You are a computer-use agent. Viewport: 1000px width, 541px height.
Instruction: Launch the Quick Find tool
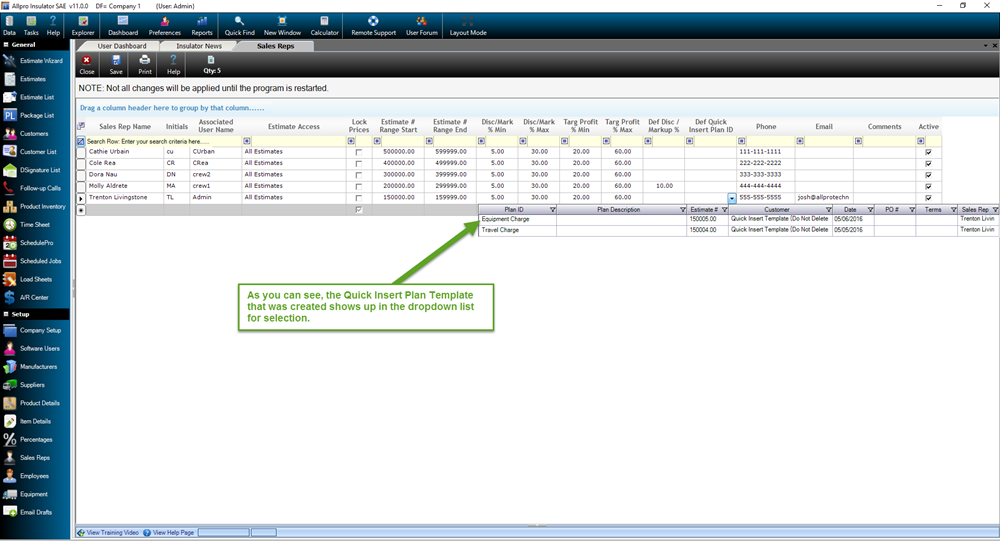coord(239,26)
